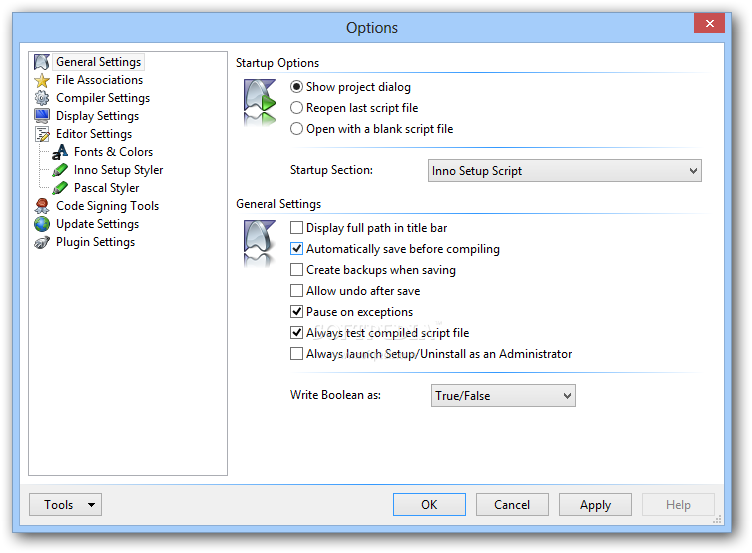This screenshot has width=752, height=553.
Task: Click the Code Signing Tools seal icon
Action: coord(42,206)
